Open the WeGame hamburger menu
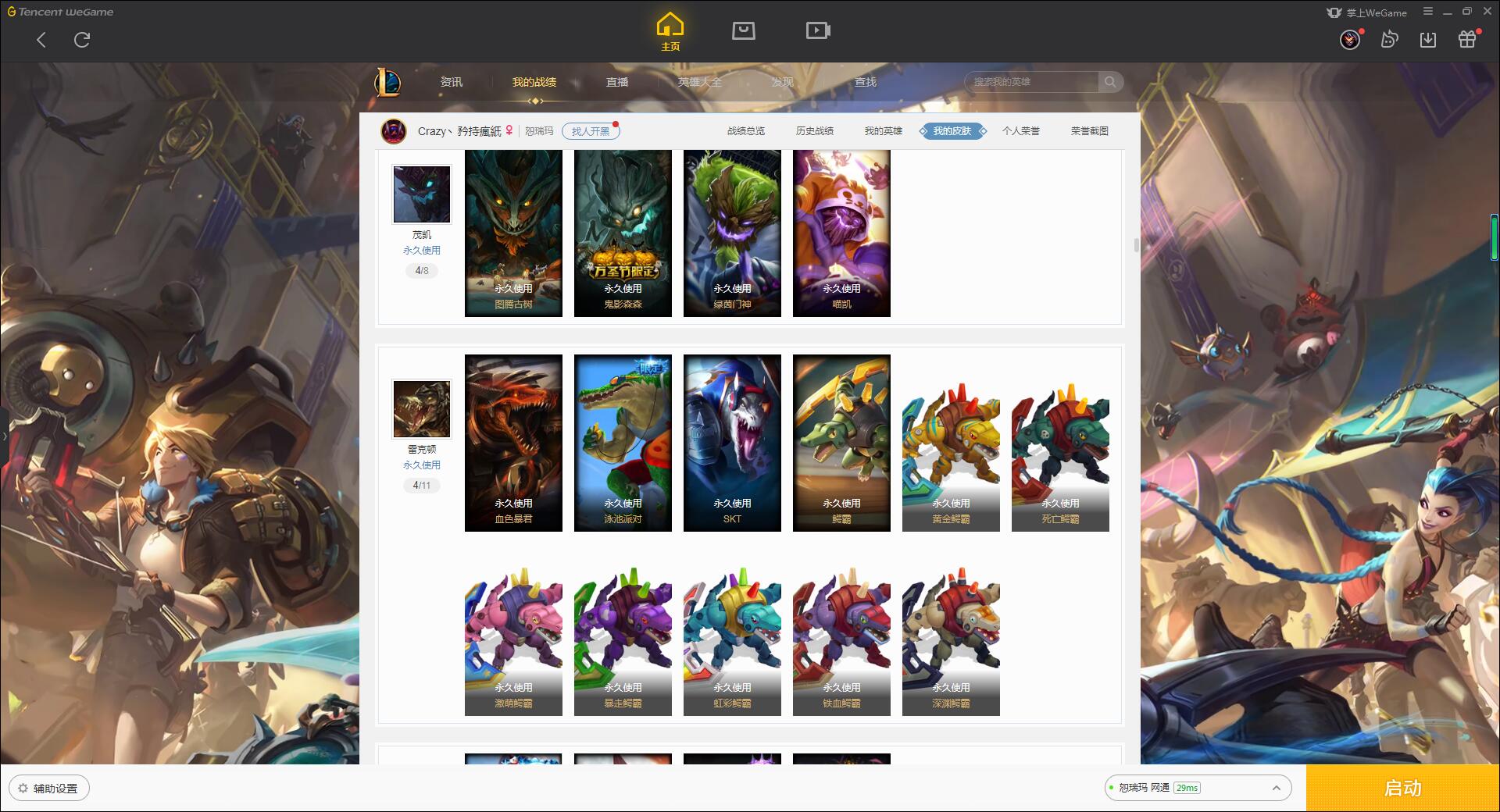1500x812 pixels. [x=1428, y=12]
